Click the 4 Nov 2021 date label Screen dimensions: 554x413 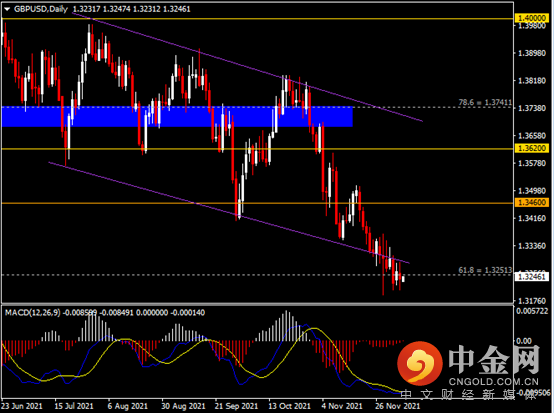pyautogui.click(x=342, y=406)
